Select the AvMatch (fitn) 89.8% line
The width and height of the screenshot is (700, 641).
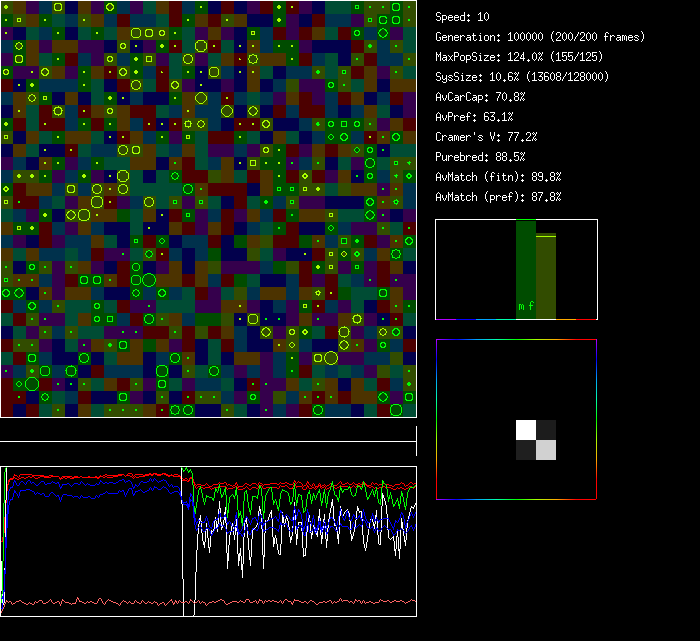pyautogui.click(x=498, y=177)
